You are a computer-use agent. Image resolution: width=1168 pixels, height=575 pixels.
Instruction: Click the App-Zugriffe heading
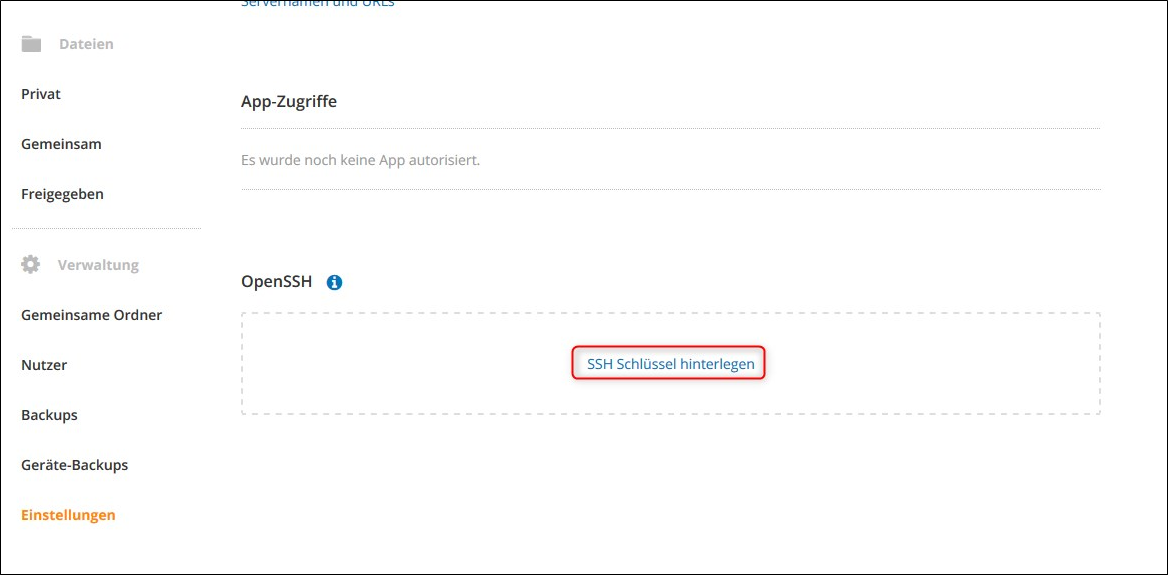tap(289, 101)
